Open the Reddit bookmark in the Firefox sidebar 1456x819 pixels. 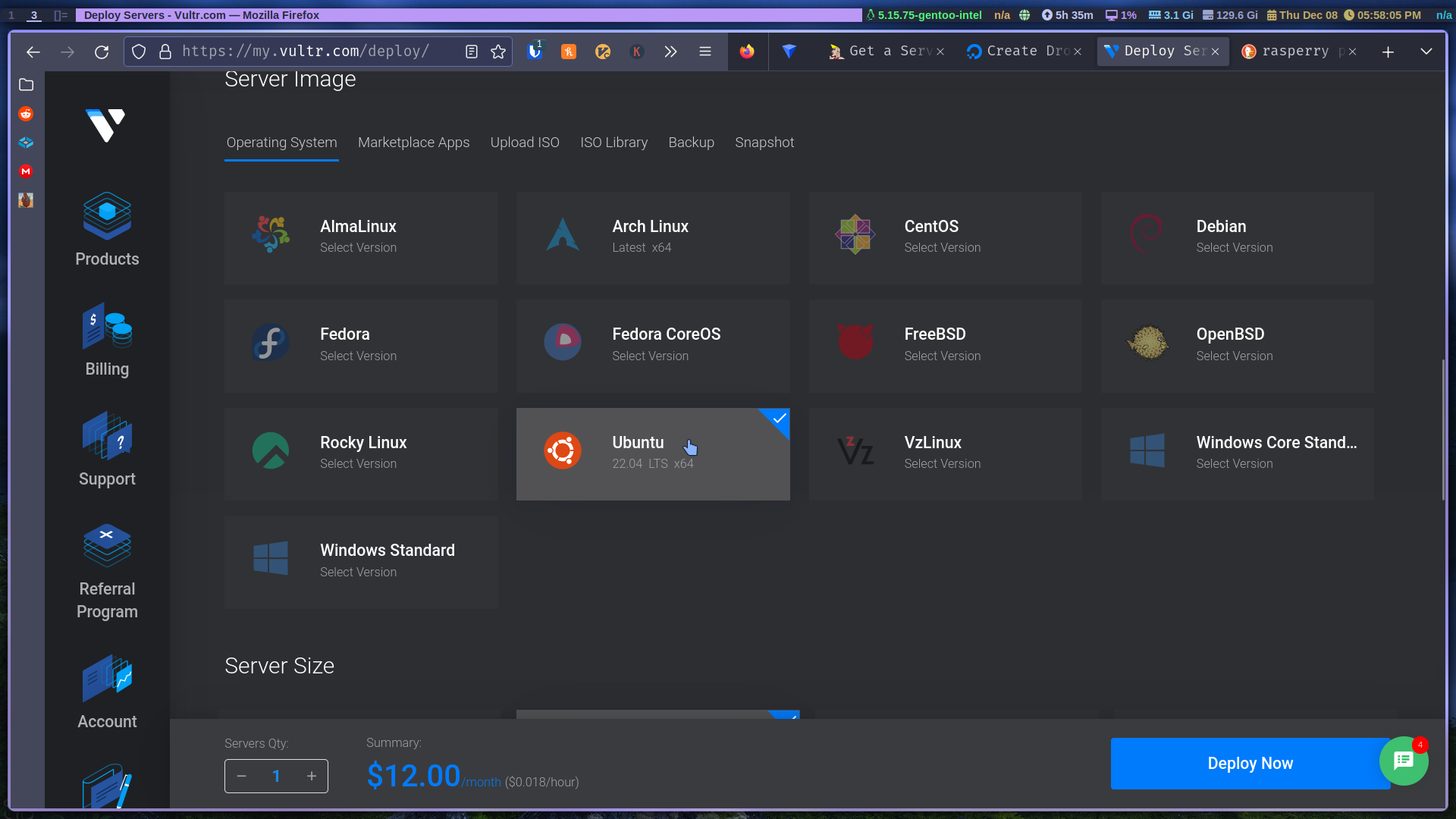(x=26, y=114)
